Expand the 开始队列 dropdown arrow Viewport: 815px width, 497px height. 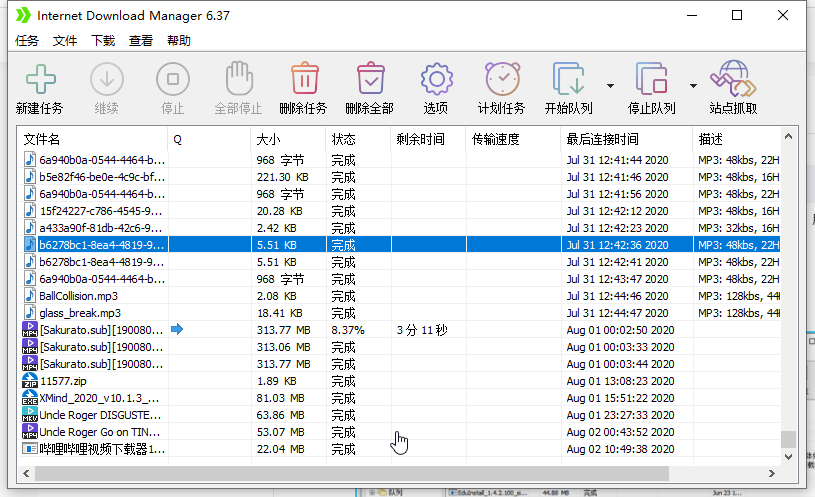tap(610, 86)
